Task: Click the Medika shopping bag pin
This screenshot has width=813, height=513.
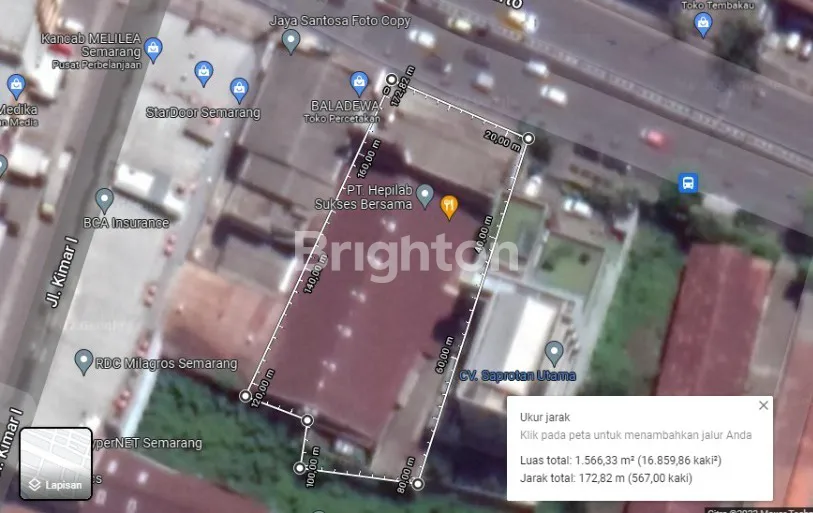Action: [15, 86]
